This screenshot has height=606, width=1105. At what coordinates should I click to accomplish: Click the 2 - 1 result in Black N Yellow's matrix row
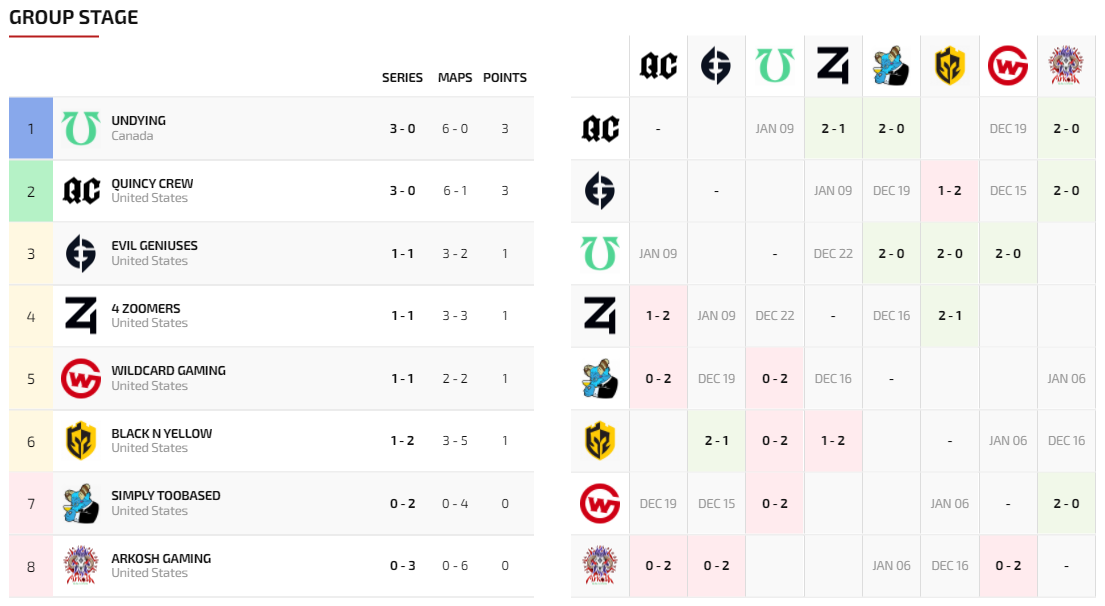[717, 441]
